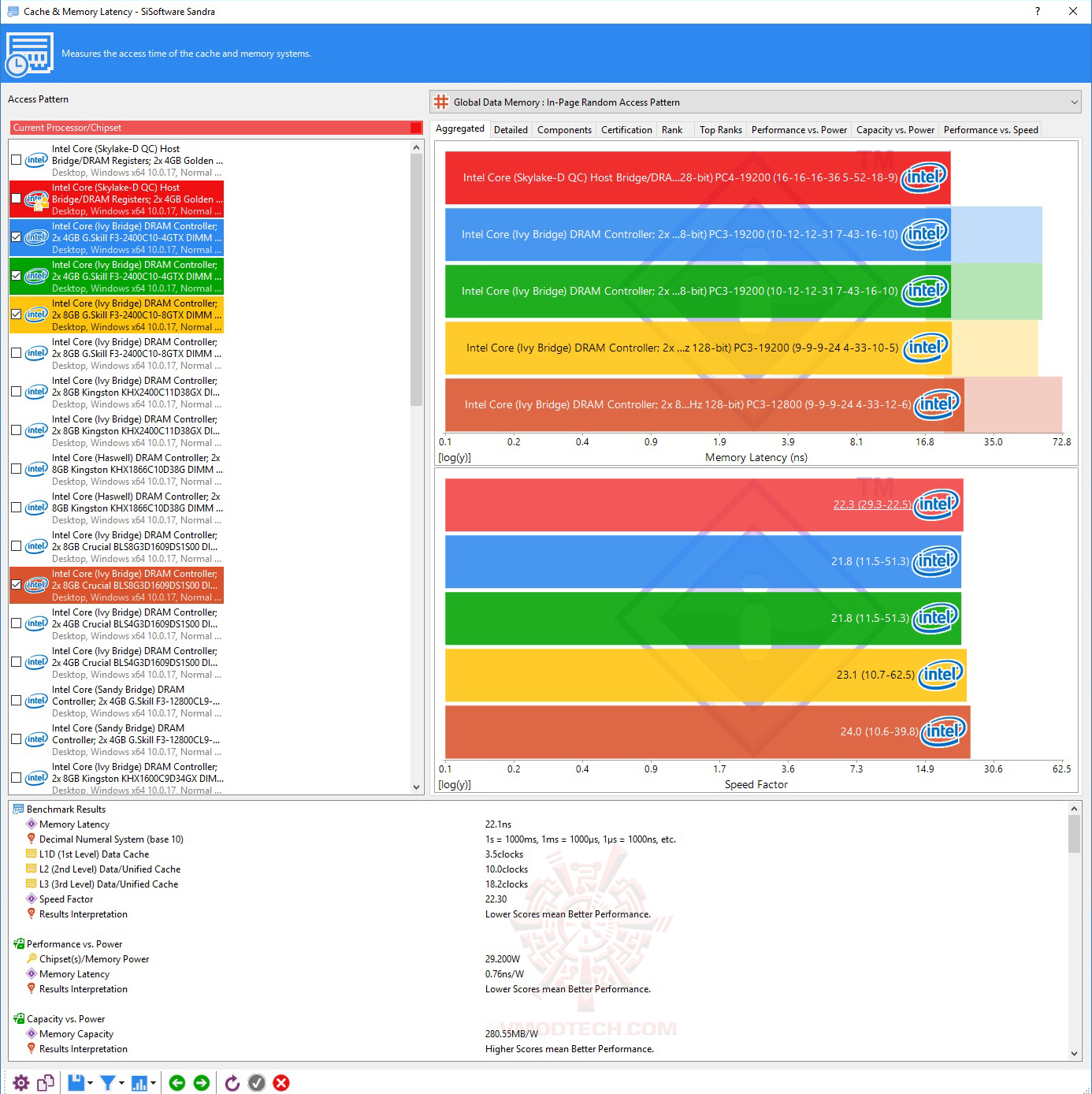1092x1094 pixels.
Task: Click the blue save disk icon
Action: (76, 1083)
